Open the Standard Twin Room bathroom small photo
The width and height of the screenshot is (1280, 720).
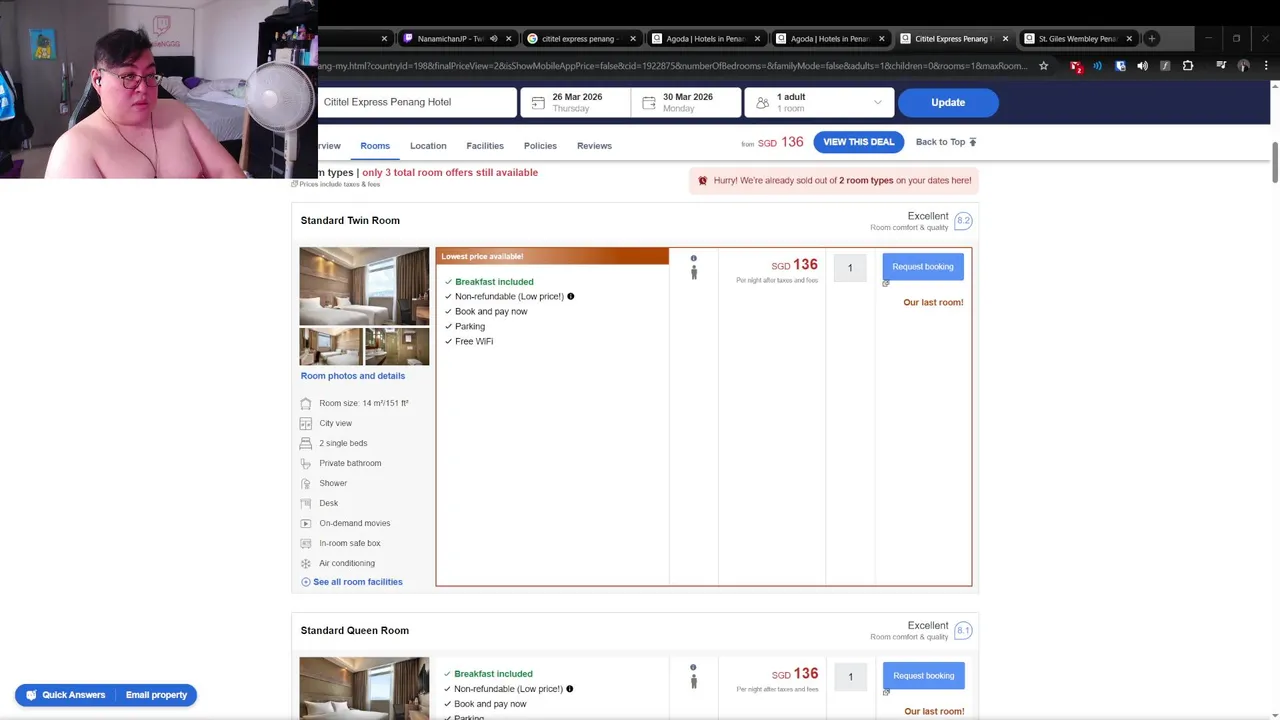(x=397, y=346)
